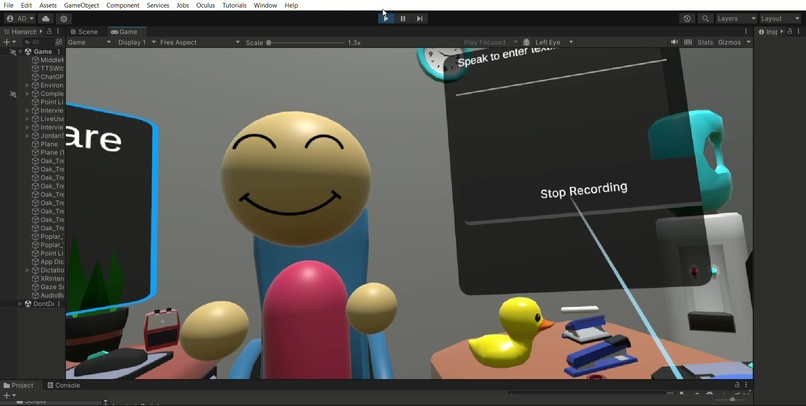Expand the DontDe scene in Hierarchy
Viewport: 806px width, 406px height.
pyautogui.click(x=20, y=304)
